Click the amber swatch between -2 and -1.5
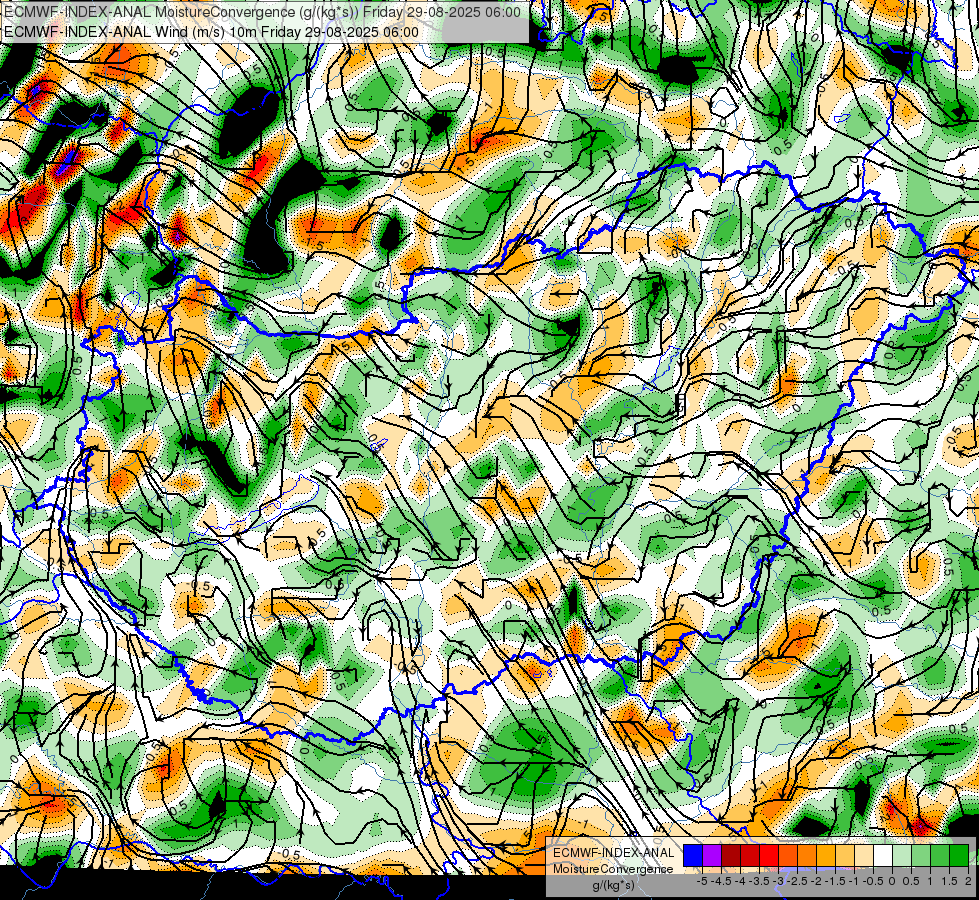This screenshot has height=900, width=979. (x=826, y=855)
